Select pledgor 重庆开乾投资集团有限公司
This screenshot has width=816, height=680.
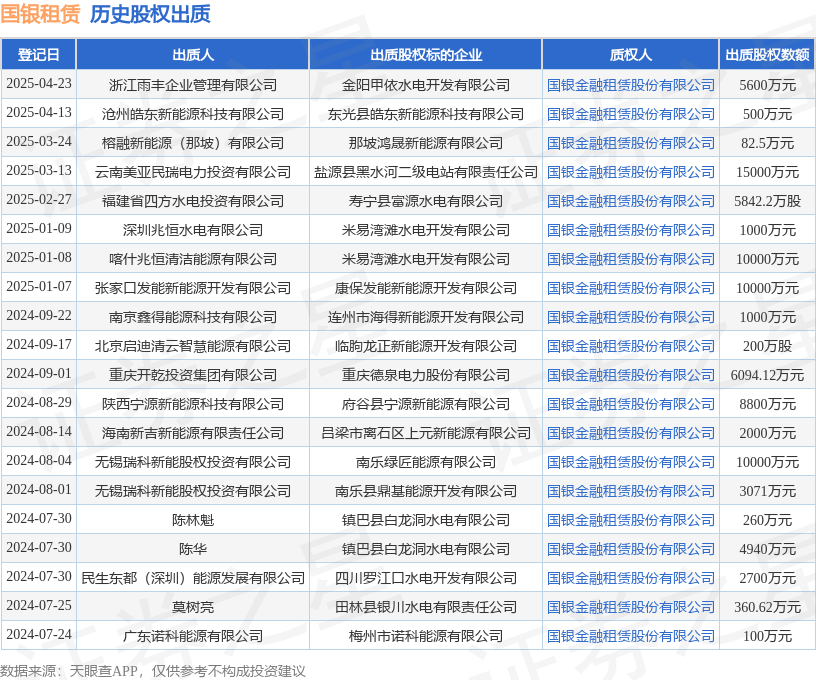coord(193,375)
